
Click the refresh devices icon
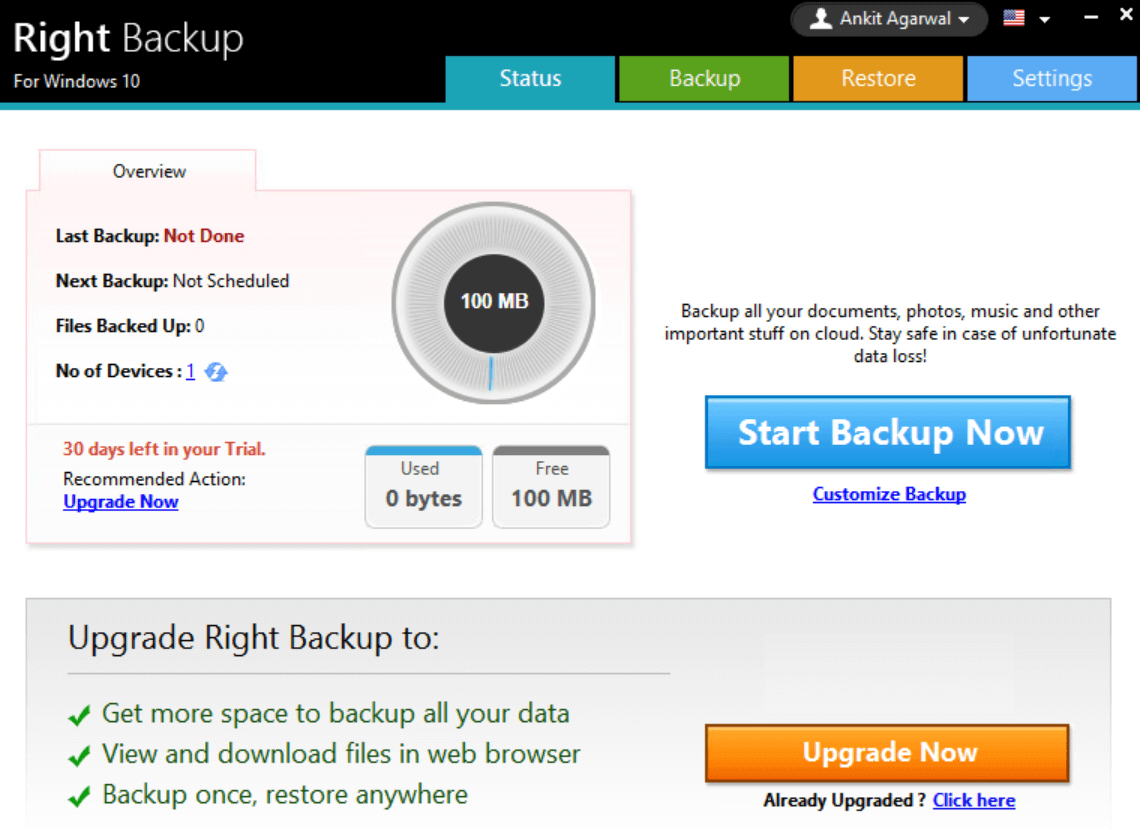216,372
